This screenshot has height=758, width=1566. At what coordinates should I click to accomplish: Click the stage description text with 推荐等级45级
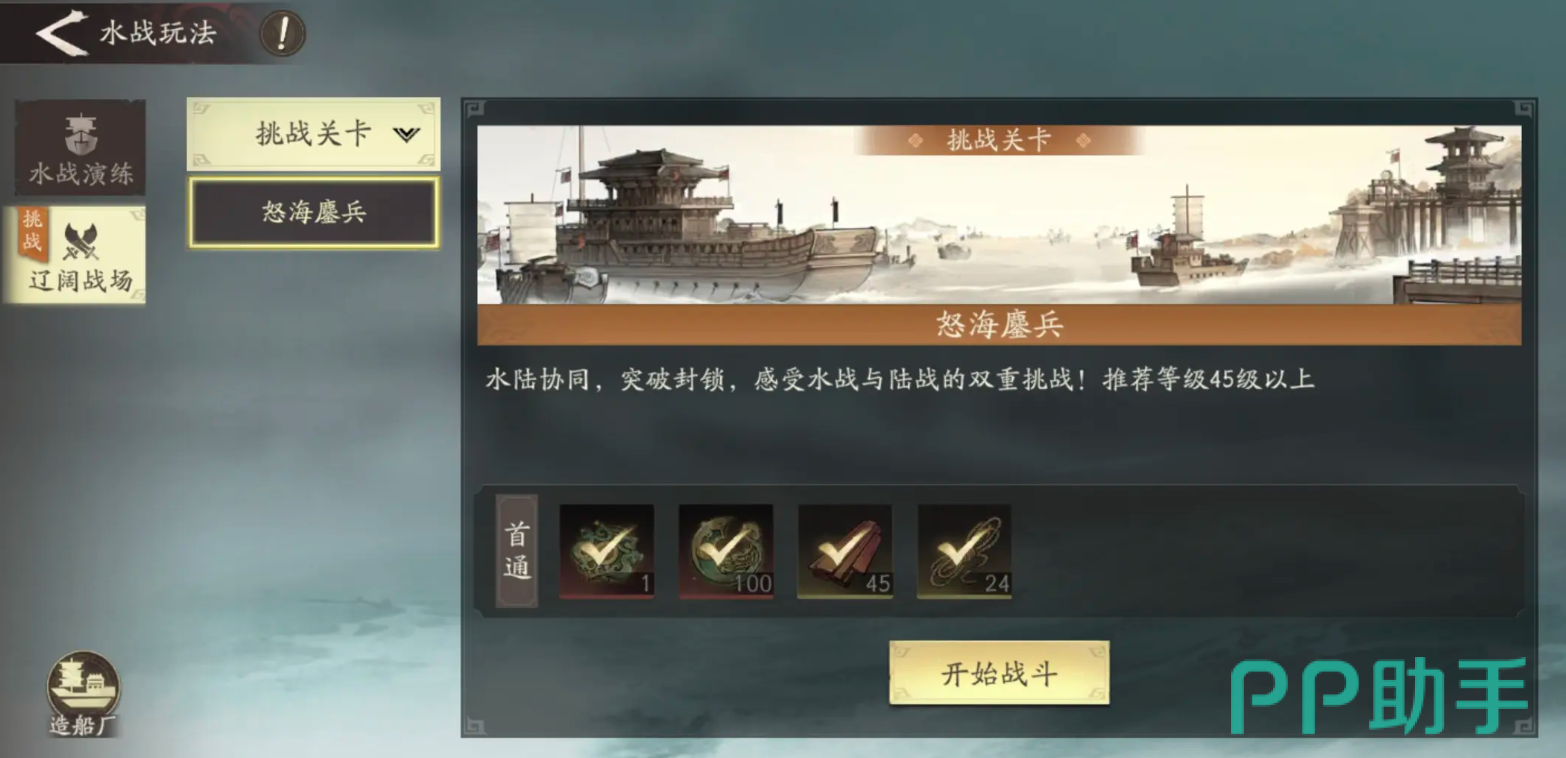(899, 379)
